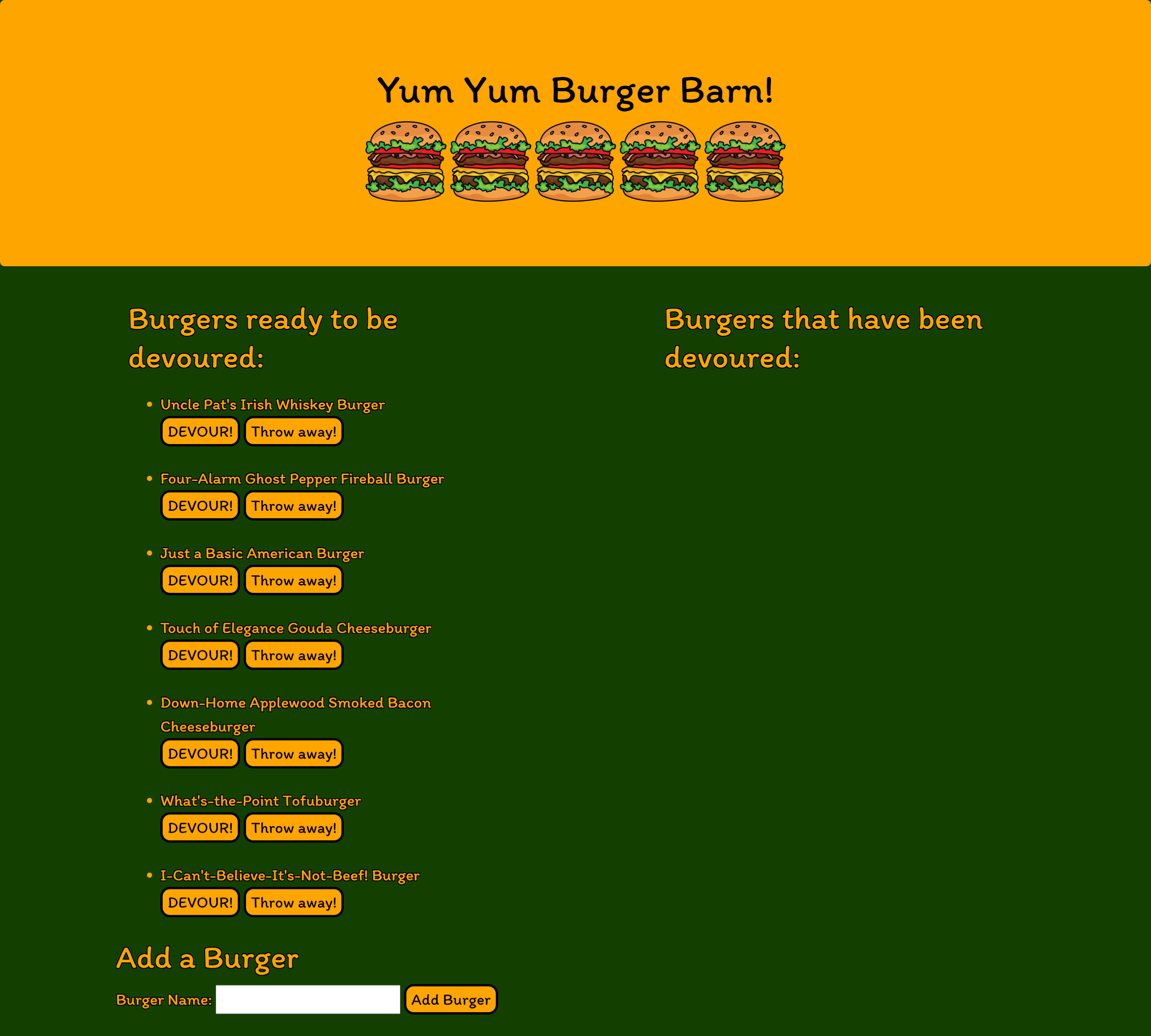Viewport: 1151px width, 1036px height.
Task: Throw away the Just a Basic American Burger
Action: (x=293, y=580)
